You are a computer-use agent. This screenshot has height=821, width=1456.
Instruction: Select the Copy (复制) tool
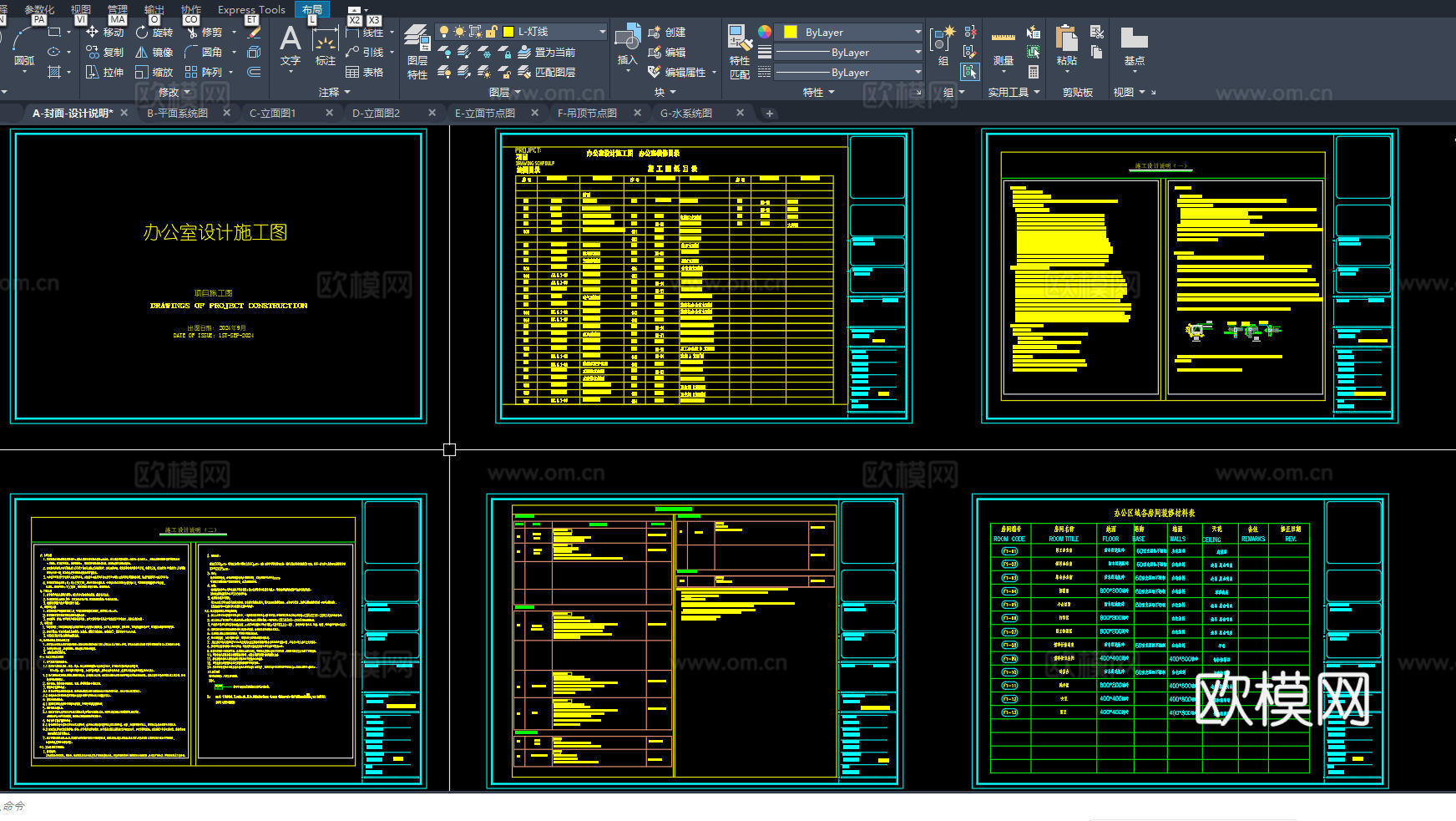(104, 52)
